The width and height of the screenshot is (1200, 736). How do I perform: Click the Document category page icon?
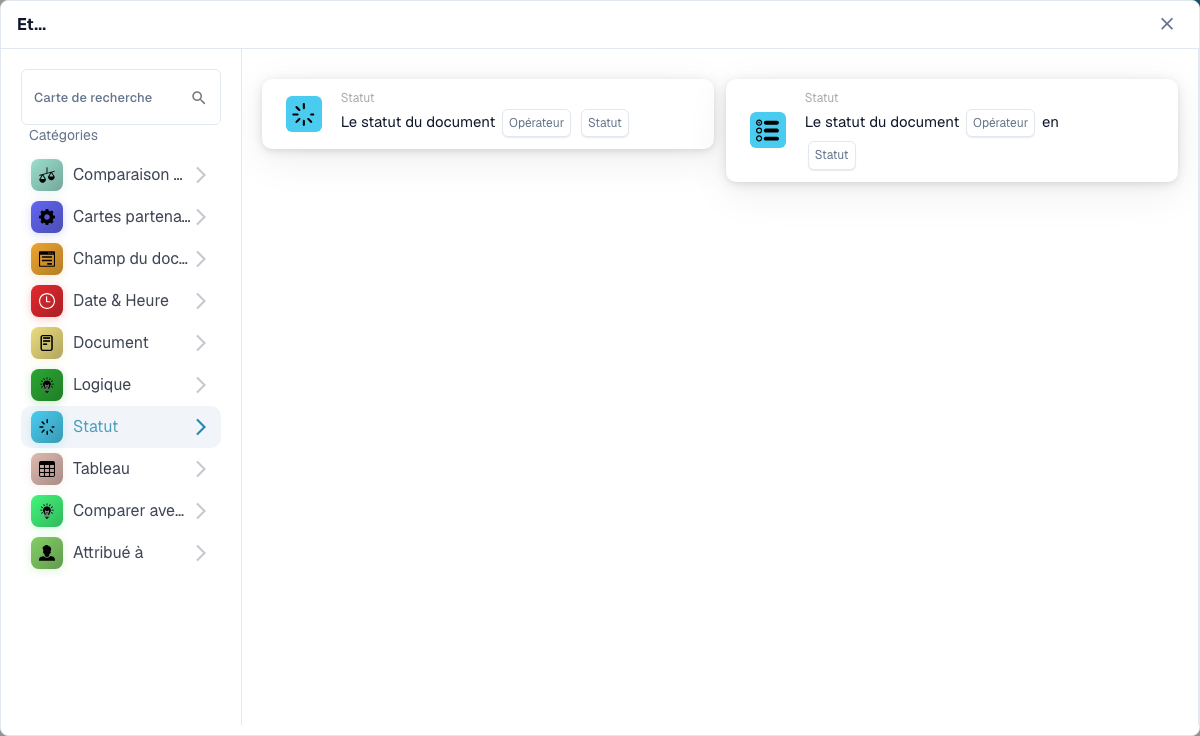click(x=47, y=343)
